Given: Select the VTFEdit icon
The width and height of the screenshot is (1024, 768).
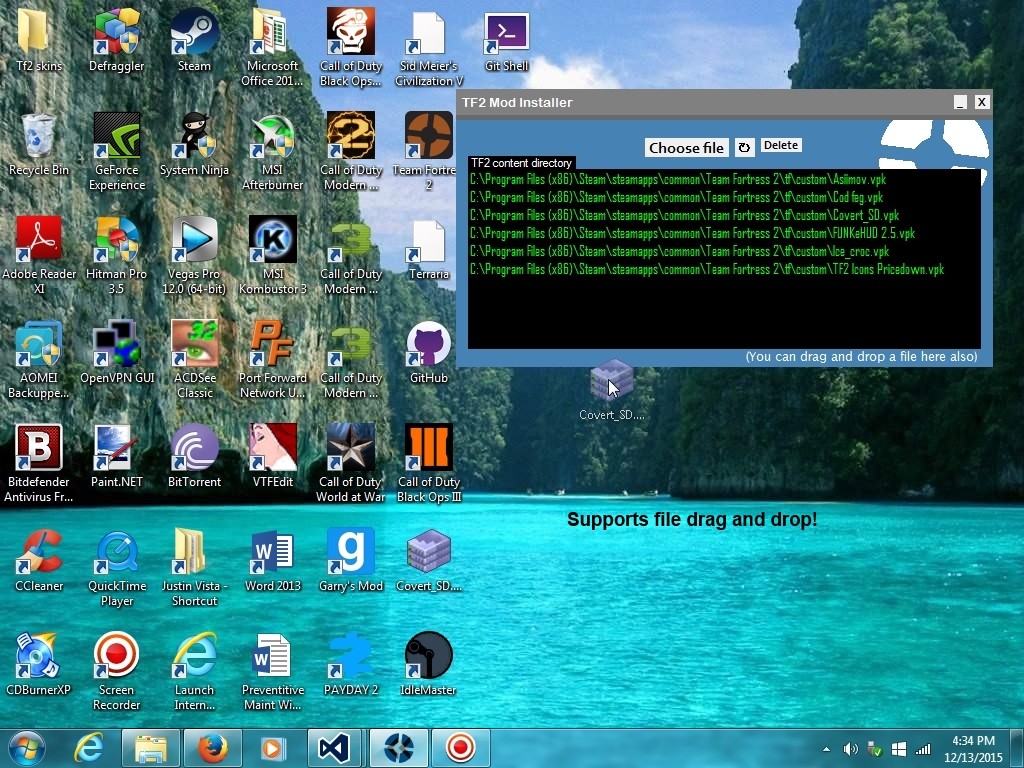Looking at the screenshot, I should [x=272, y=456].
